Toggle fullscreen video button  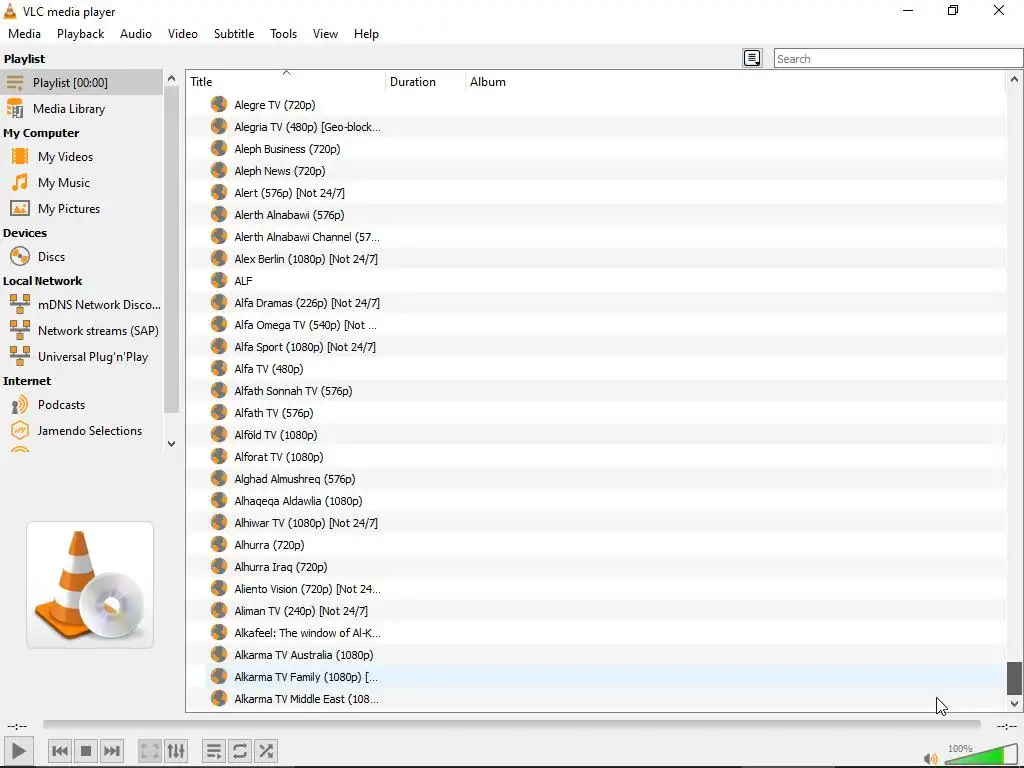150,751
